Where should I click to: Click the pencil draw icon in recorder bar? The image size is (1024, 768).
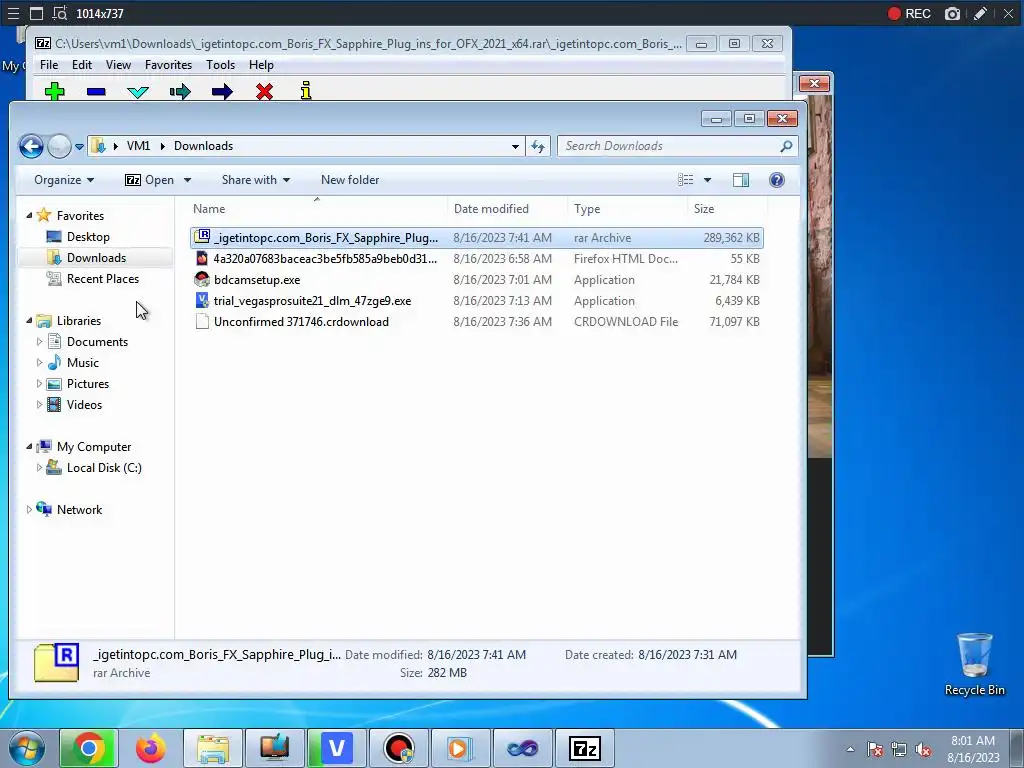pyautogui.click(x=980, y=14)
